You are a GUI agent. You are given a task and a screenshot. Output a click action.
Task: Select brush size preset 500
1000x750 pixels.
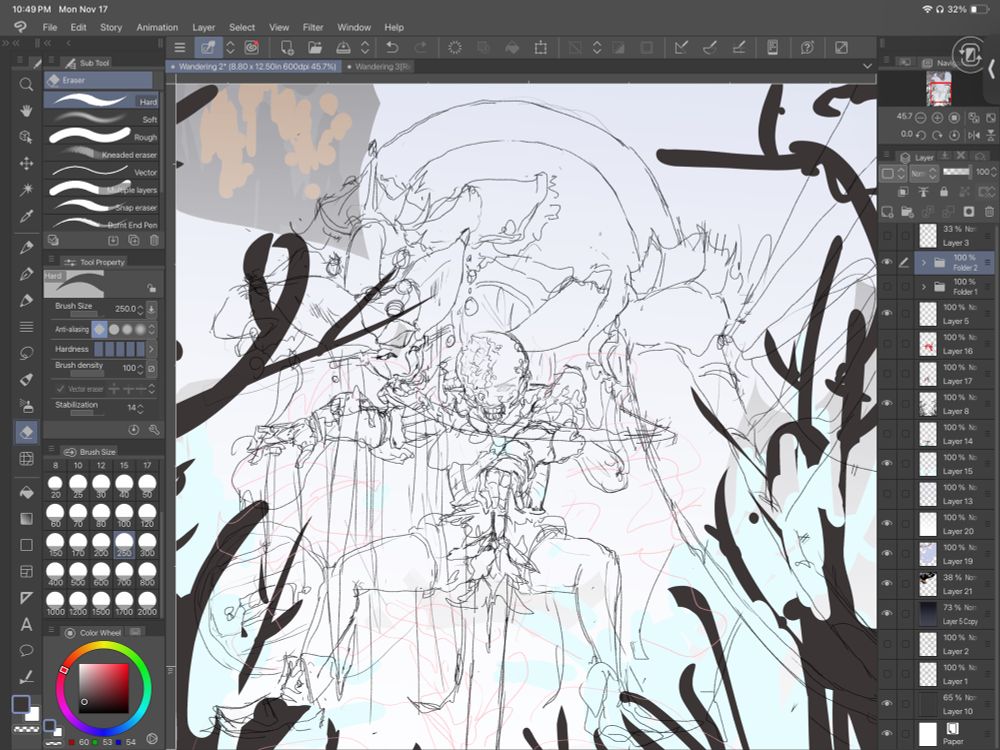[78, 573]
